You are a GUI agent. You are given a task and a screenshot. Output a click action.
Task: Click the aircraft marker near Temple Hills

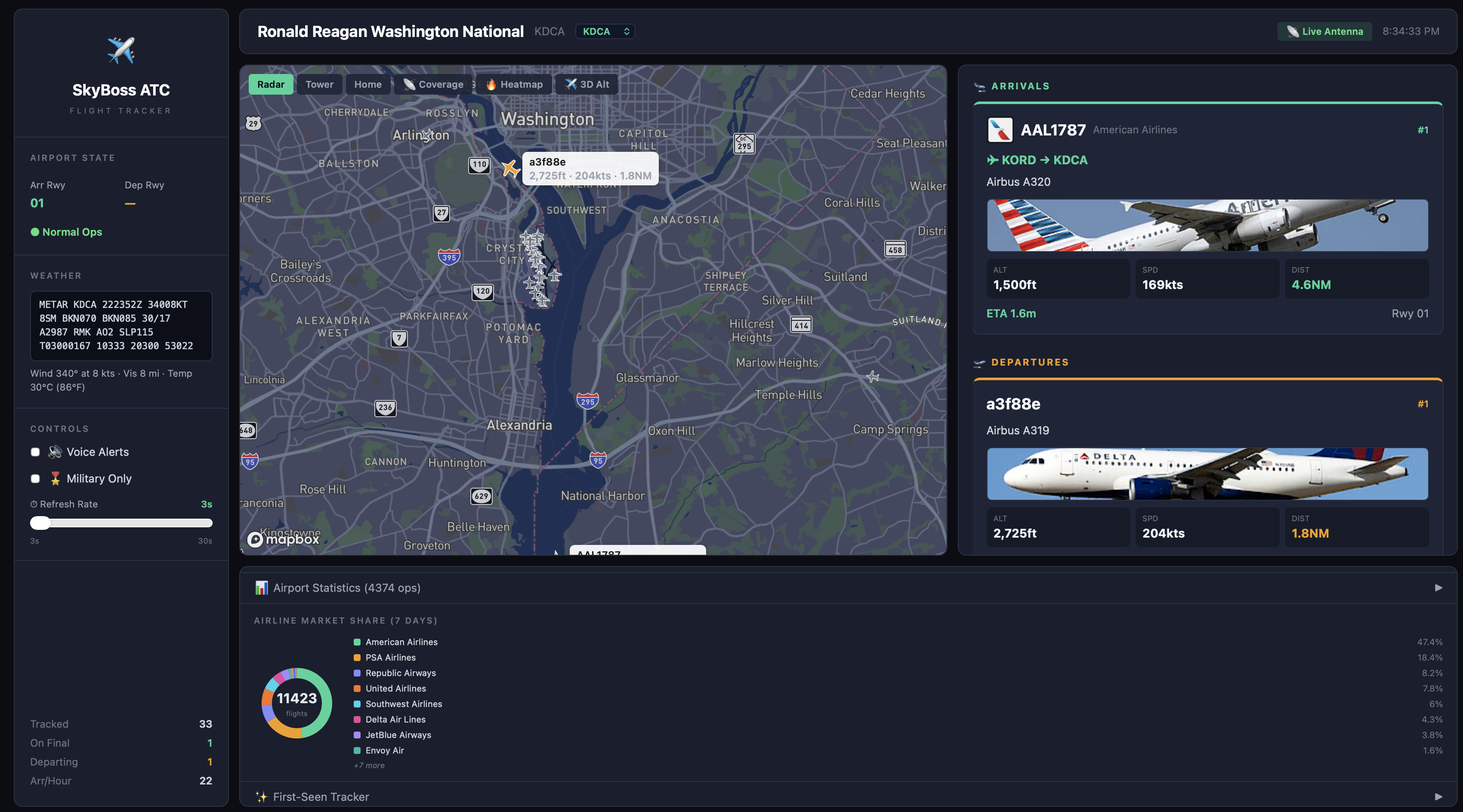(x=873, y=376)
